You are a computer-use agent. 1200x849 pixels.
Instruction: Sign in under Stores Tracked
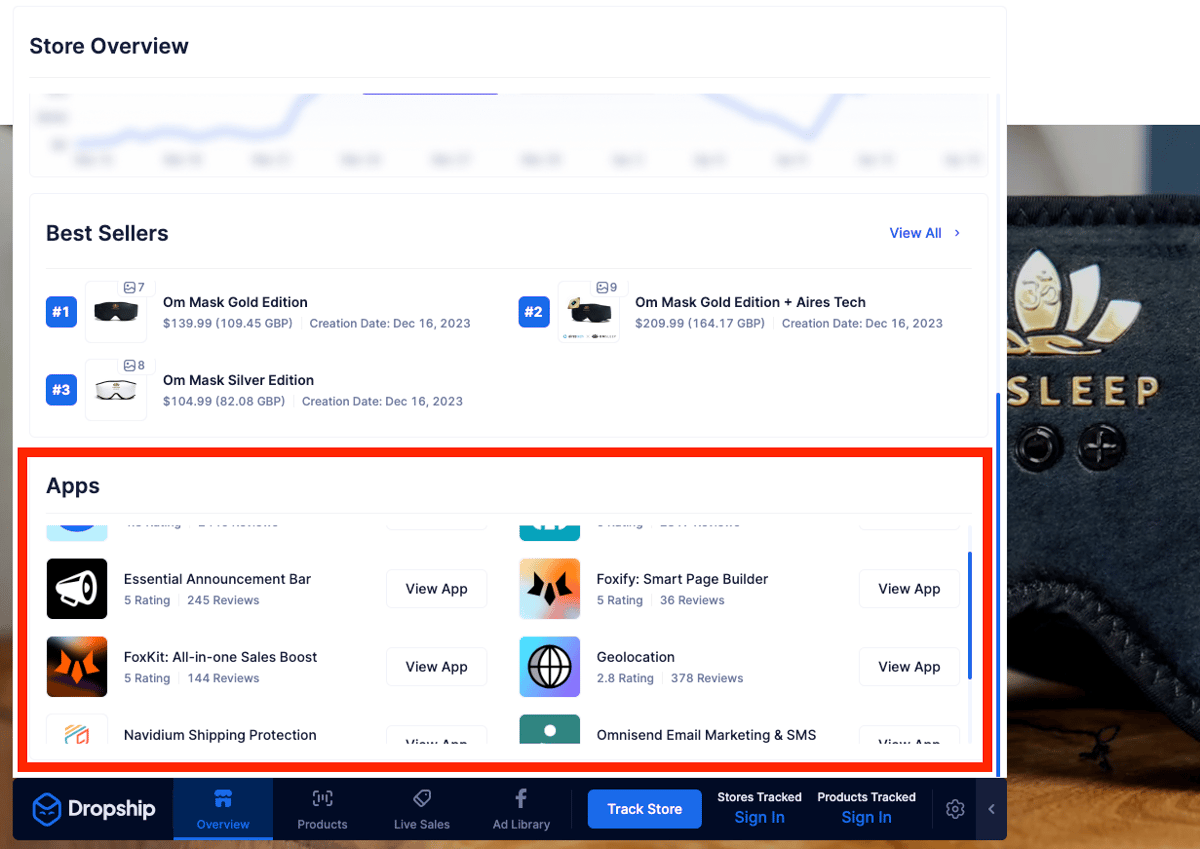coord(759,818)
